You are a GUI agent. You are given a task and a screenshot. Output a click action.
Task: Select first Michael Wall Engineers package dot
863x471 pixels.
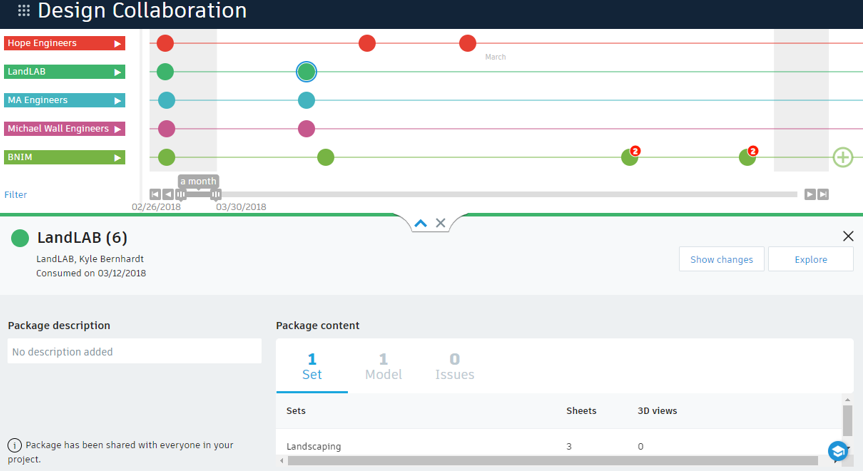[166, 129]
